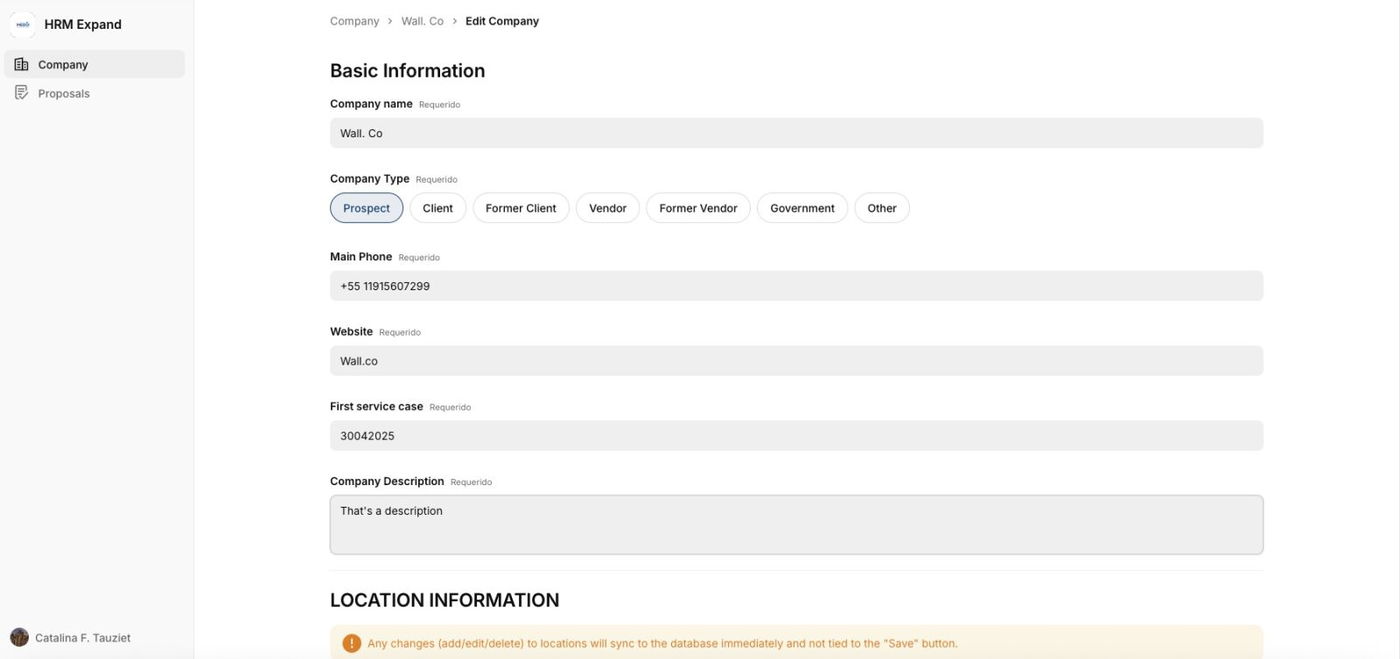Pick the Former Vendor type option
The width and height of the screenshot is (1400, 659).
click(x=698, y=208)
